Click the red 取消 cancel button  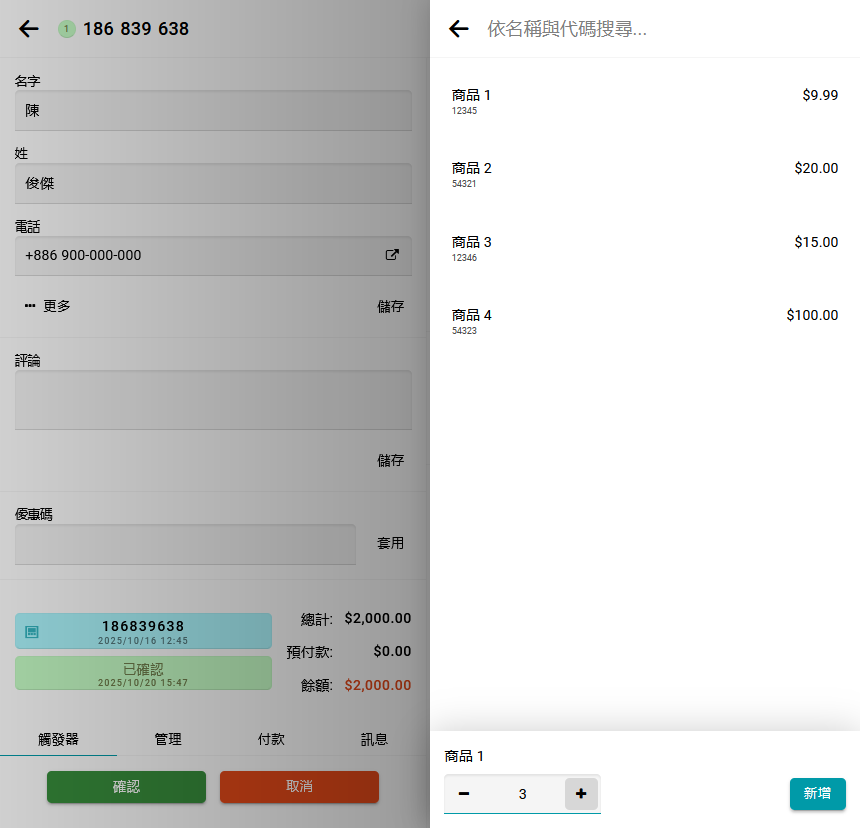[x=299, y=787]
